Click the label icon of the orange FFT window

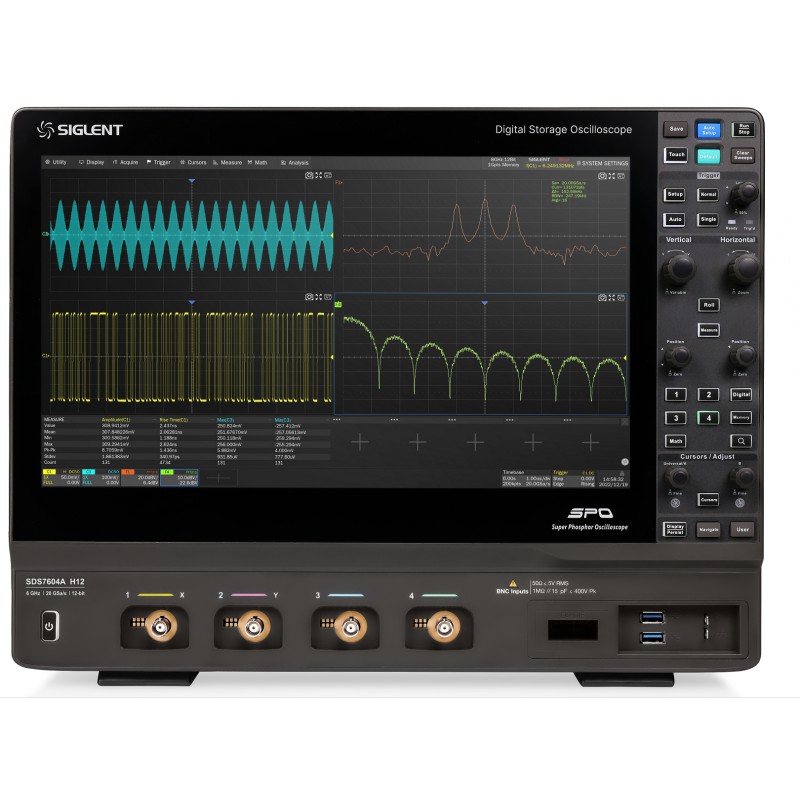621,176
